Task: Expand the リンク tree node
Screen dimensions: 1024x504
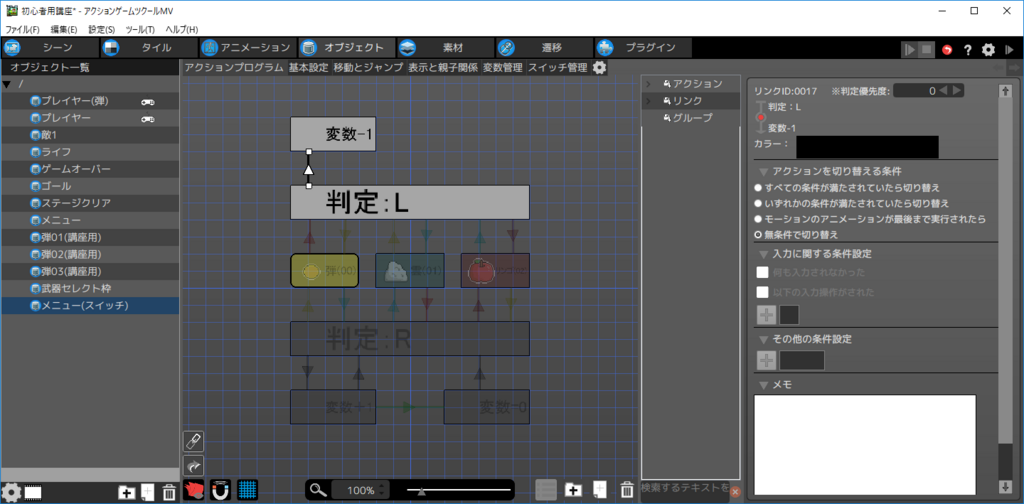Action: 648,101
